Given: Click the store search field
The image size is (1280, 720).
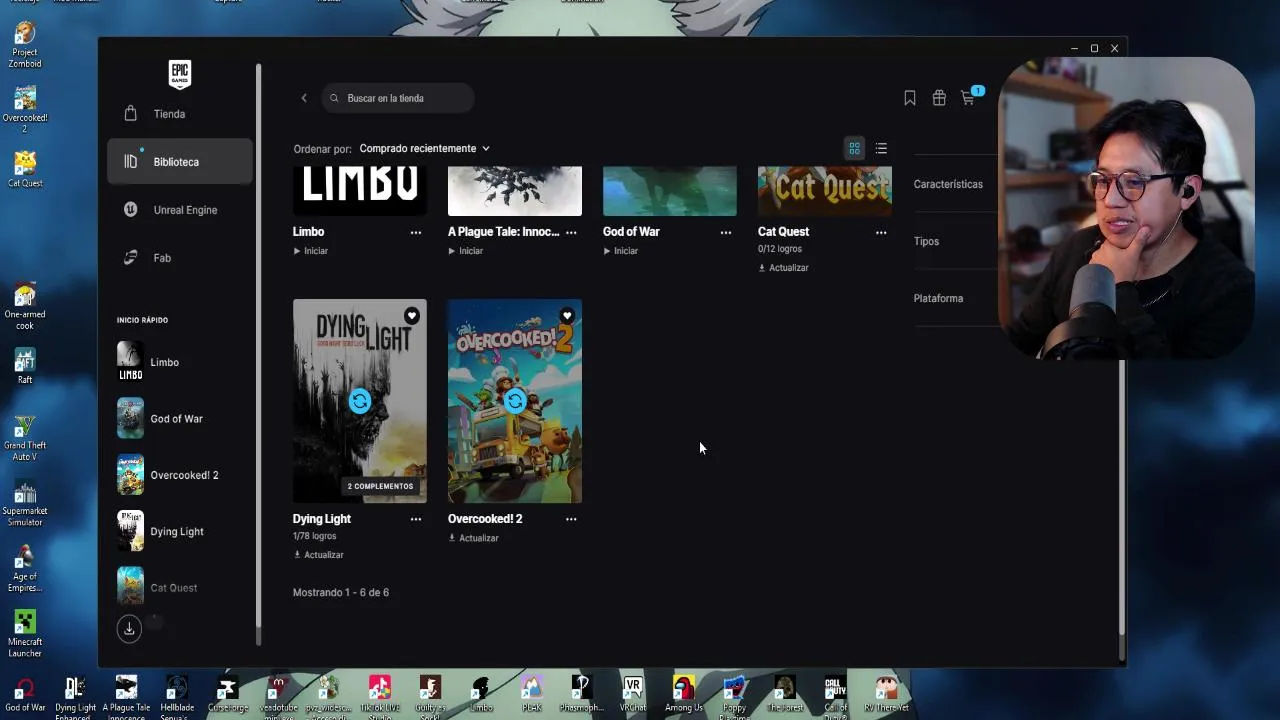Looking at the screenshot, I should point(398,98).
